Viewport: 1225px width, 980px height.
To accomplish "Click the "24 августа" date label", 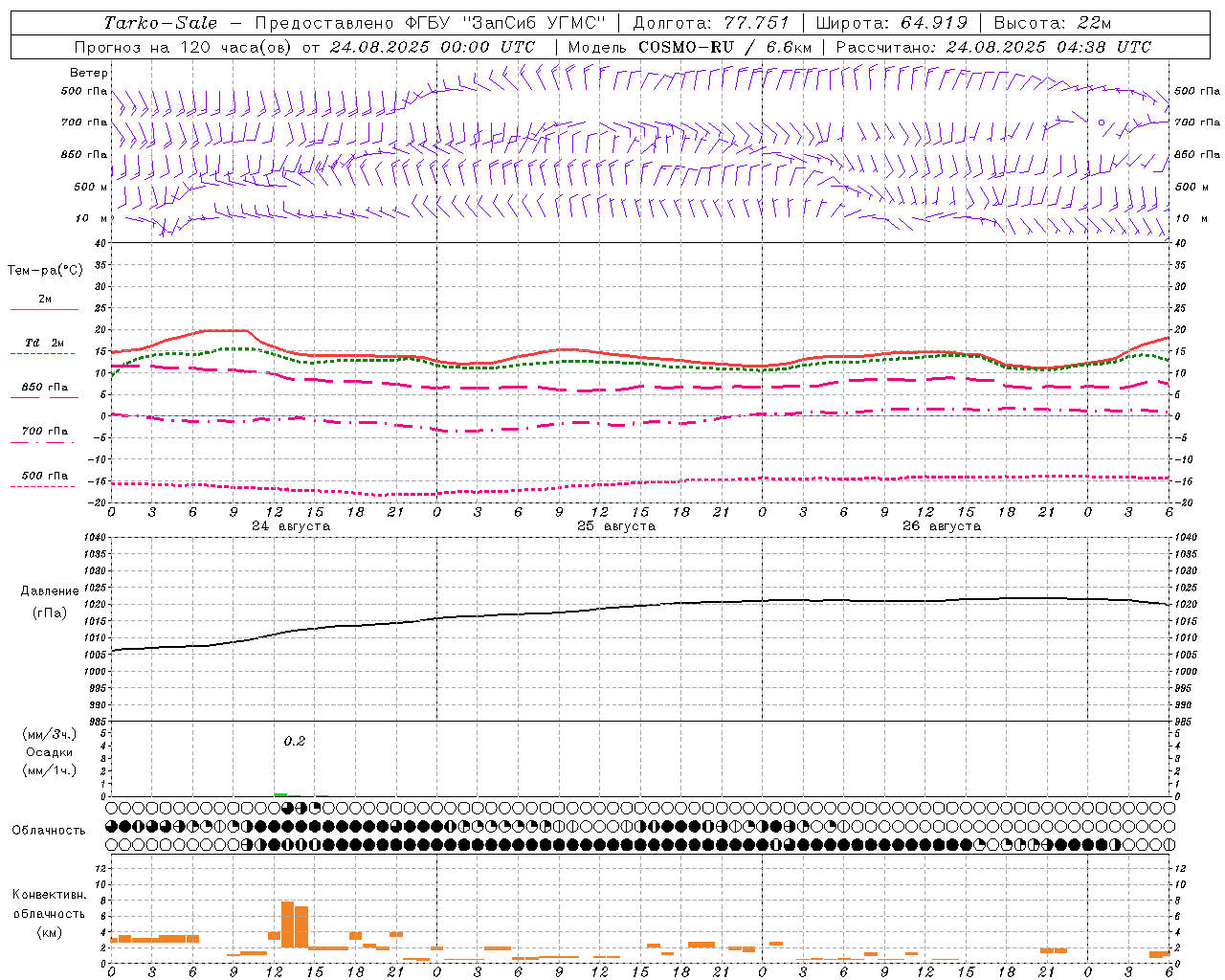I will 291,526.
